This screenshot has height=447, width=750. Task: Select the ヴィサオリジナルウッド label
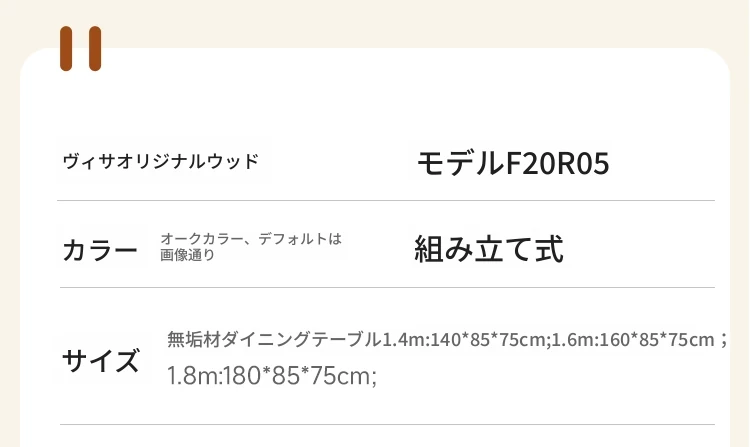(161, 161)
